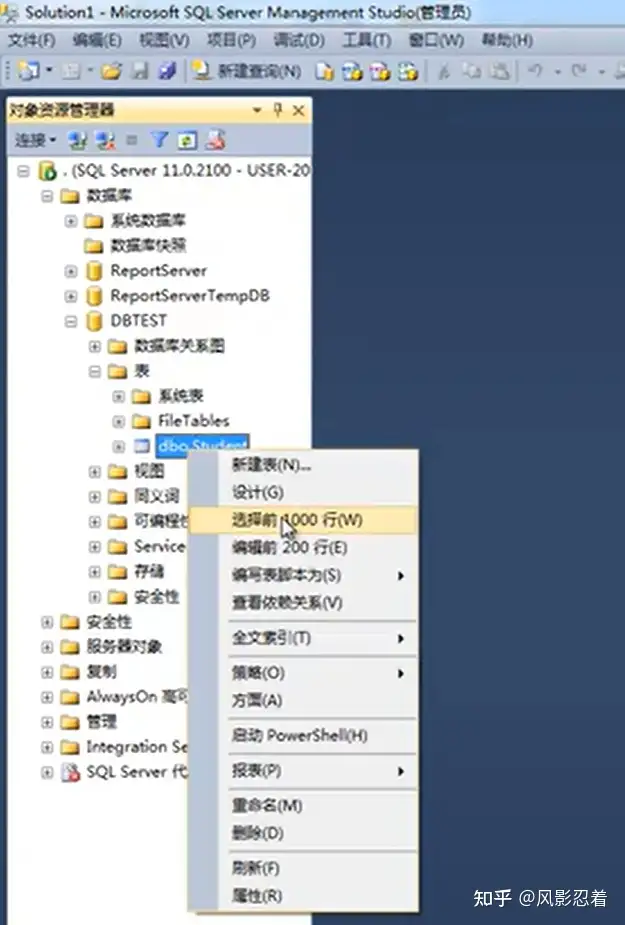Click the refresh icon in Object Explorer toolbar
Screen dimensions: 625x925
[x=187, y=140]
